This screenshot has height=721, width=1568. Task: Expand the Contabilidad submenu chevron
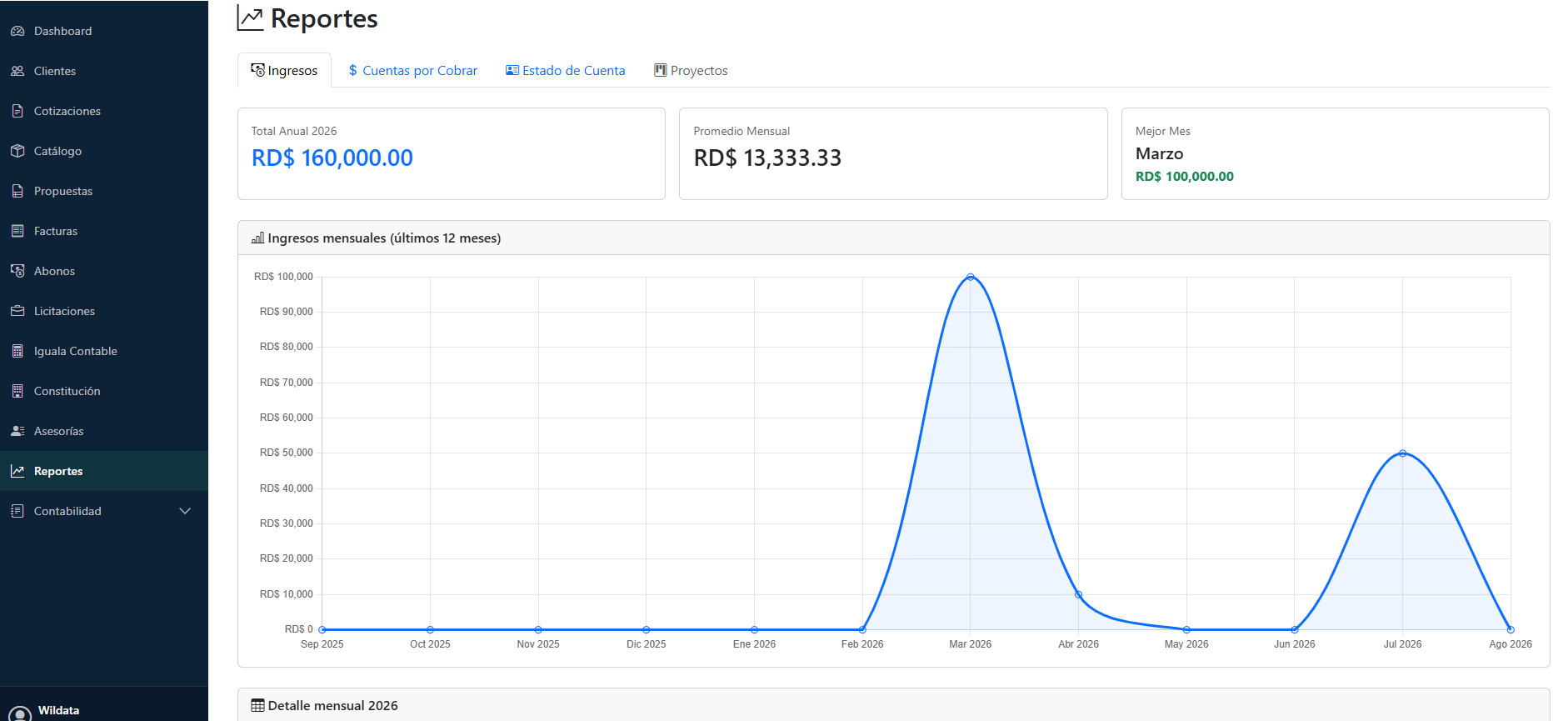(185, 511)
